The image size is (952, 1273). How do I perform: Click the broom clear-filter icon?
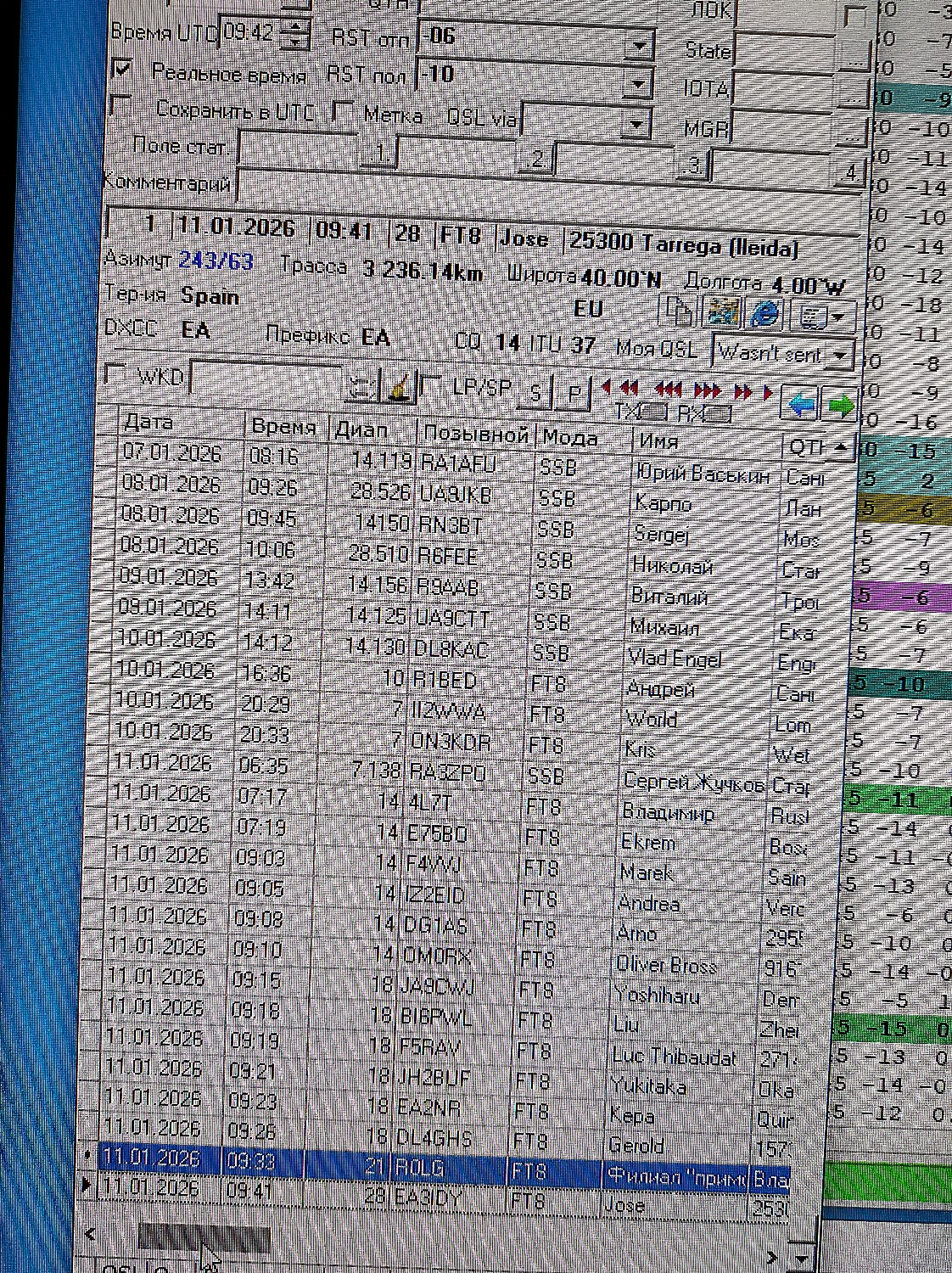(400, 388)
